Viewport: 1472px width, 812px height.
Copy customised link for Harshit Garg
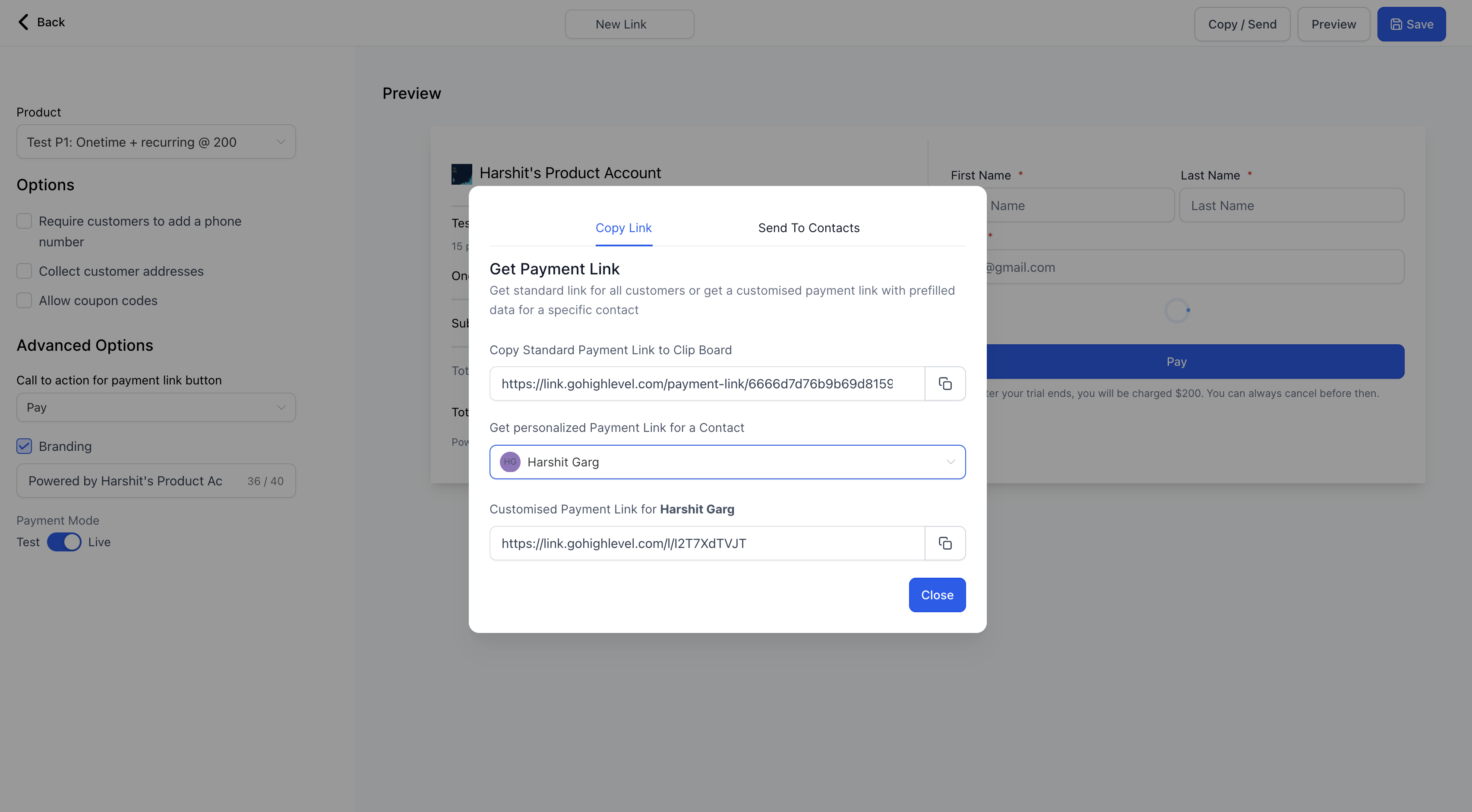click(x=944, y=543)
